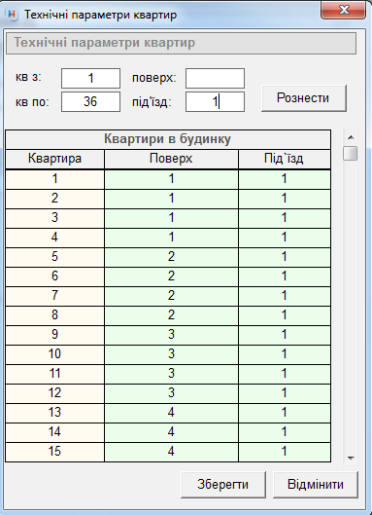Click the Рознести button

click(x=304, y=98)
